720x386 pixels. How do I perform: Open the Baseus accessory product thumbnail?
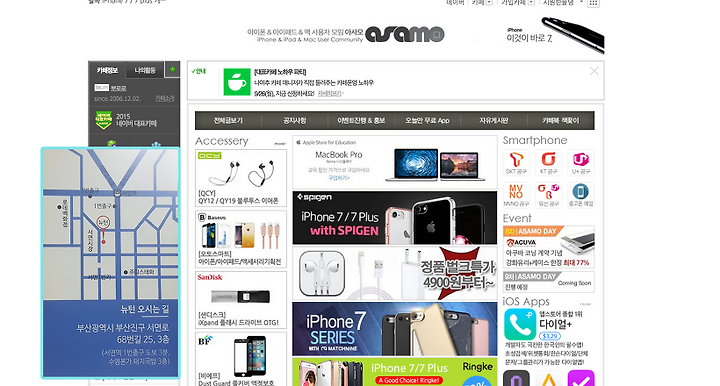point(241,239)
